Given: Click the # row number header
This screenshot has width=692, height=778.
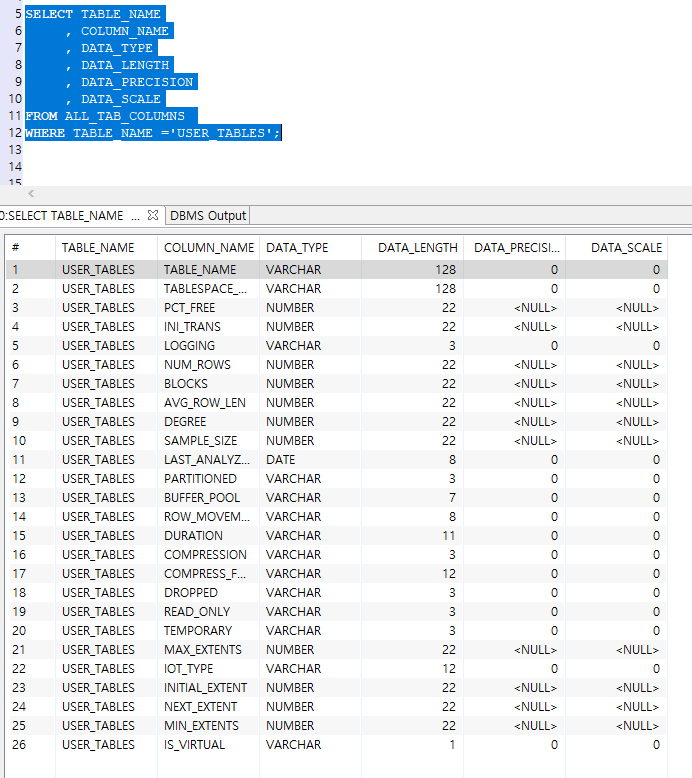Looking at the screenshot, I should (16, 248).
